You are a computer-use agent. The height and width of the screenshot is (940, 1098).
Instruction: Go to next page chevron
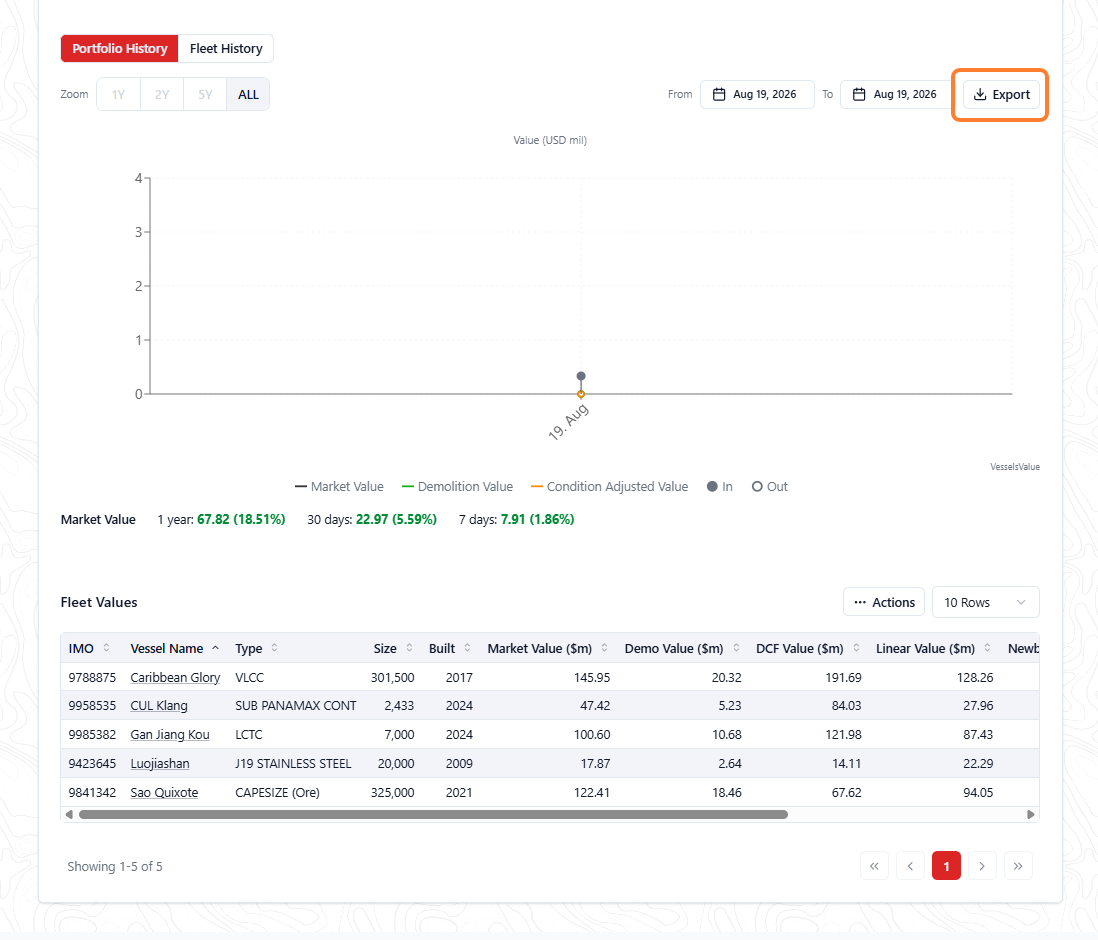[x=982, y=866]
